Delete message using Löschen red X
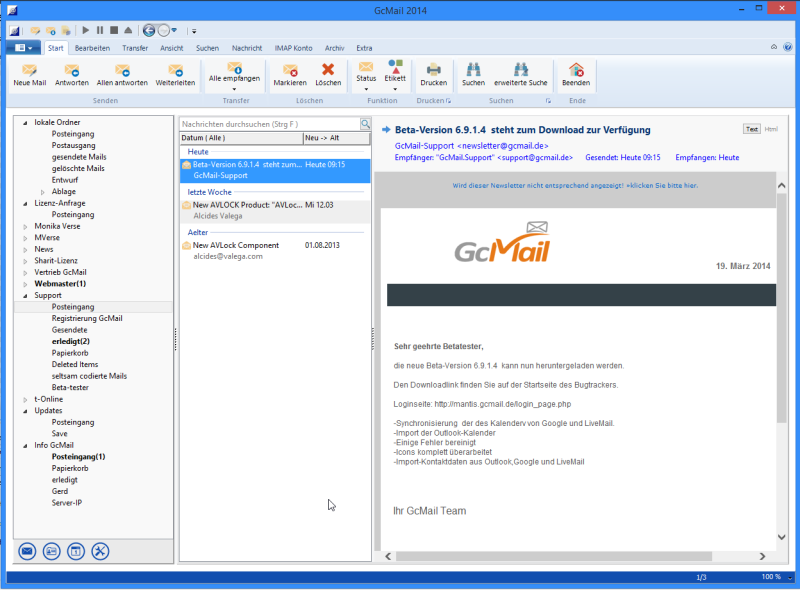 click(328, 75)
